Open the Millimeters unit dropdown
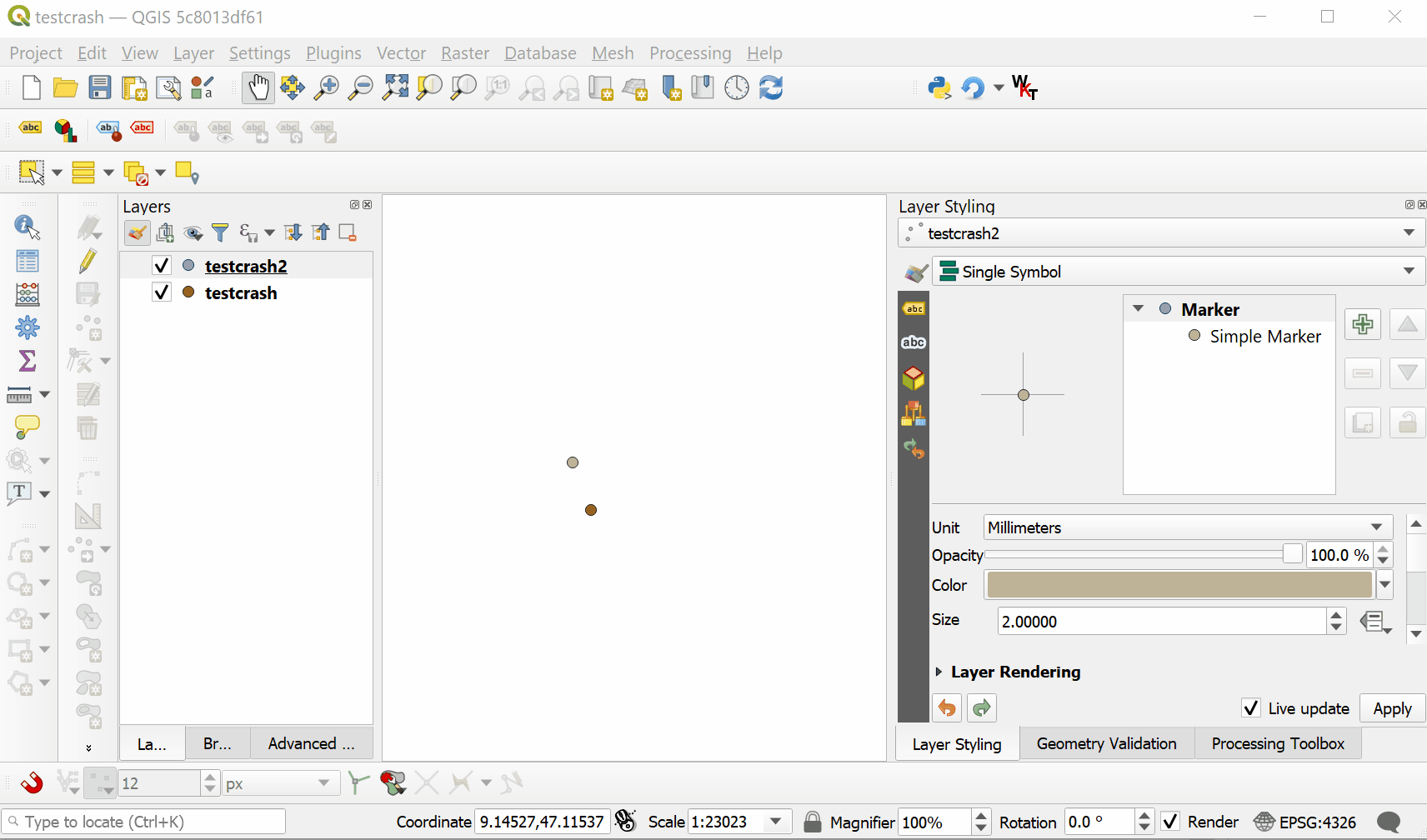Viewport: 1427px width, 840px height. (1188, 527)
